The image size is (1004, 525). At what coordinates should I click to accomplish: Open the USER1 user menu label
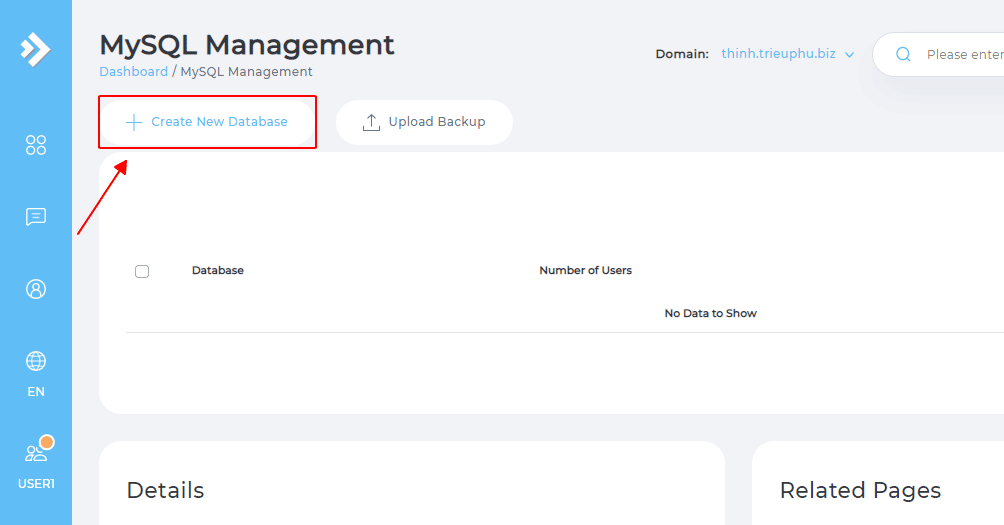tap(36, 484)
